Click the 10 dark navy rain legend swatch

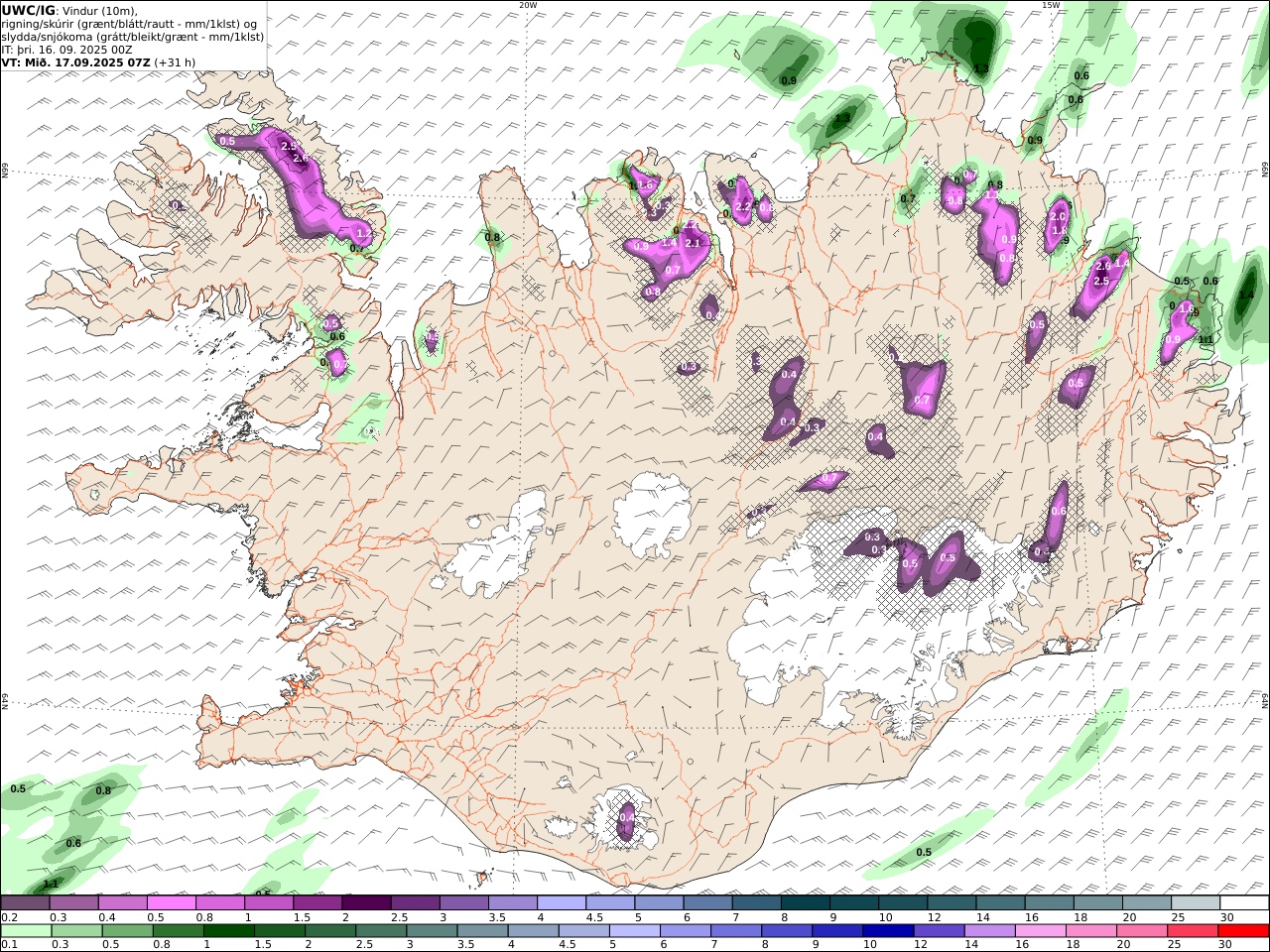(887, 930)
